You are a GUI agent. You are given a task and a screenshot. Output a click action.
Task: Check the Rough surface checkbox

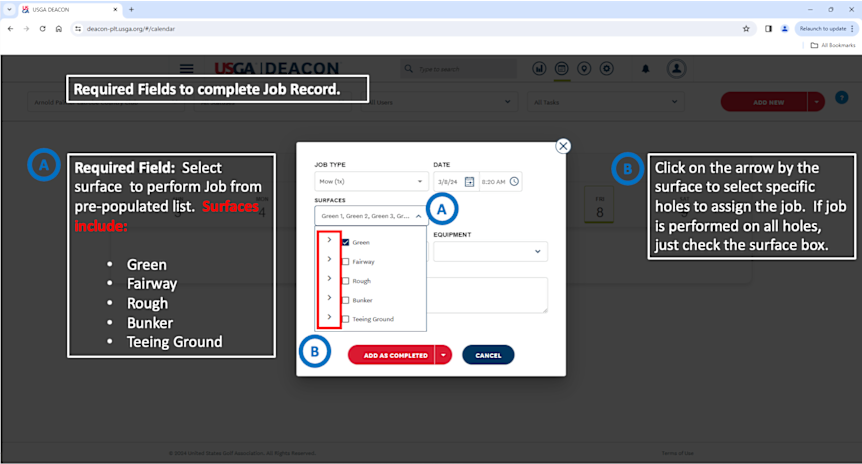[x=346, y=281]
